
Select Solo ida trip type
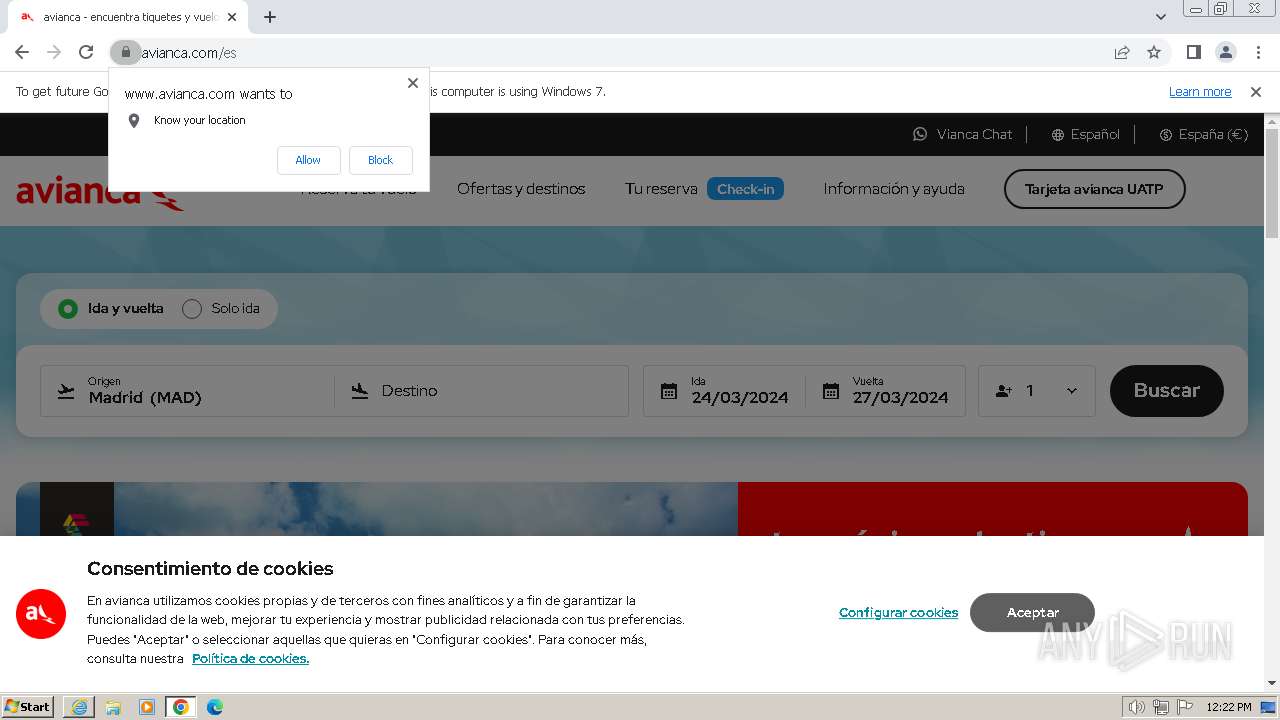pos(221,308)
